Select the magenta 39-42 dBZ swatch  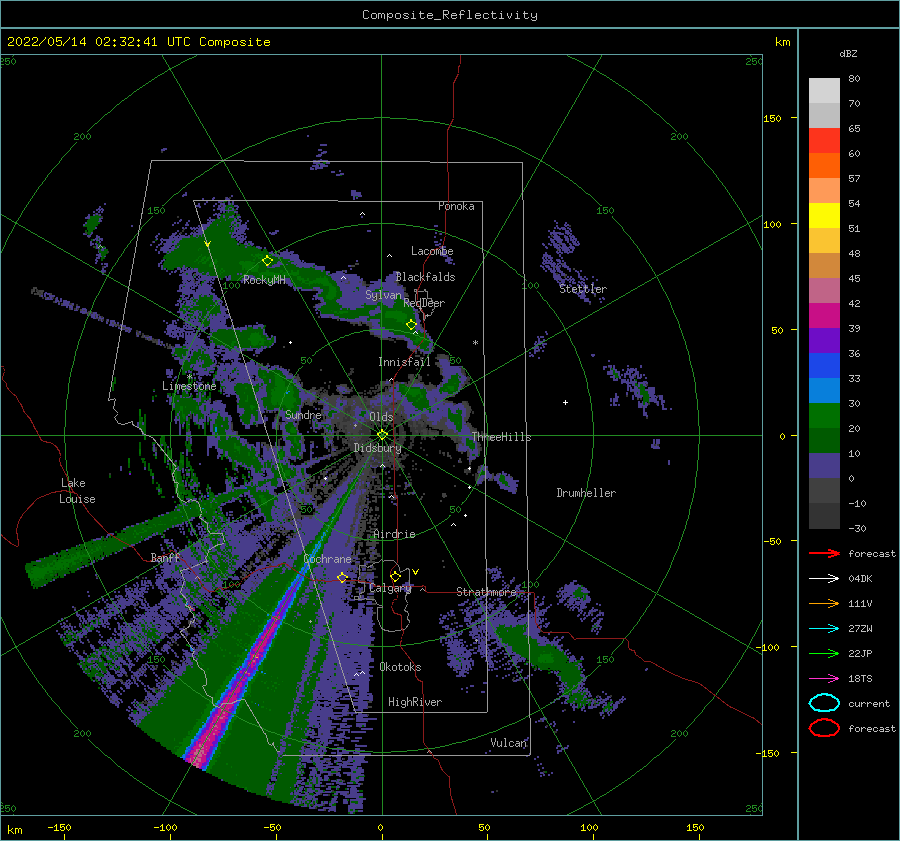[824, 316]
